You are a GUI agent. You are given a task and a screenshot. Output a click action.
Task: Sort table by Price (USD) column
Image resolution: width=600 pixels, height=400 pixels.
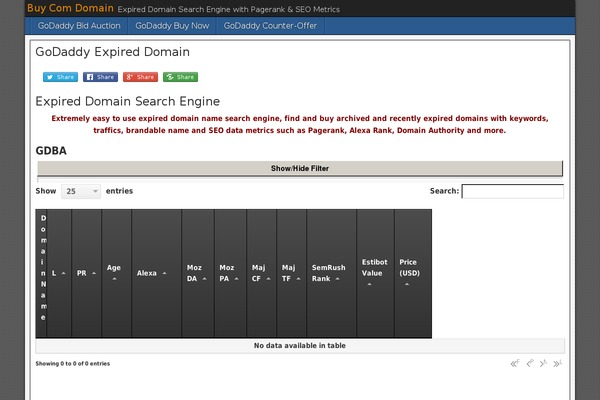pos(413,273)
